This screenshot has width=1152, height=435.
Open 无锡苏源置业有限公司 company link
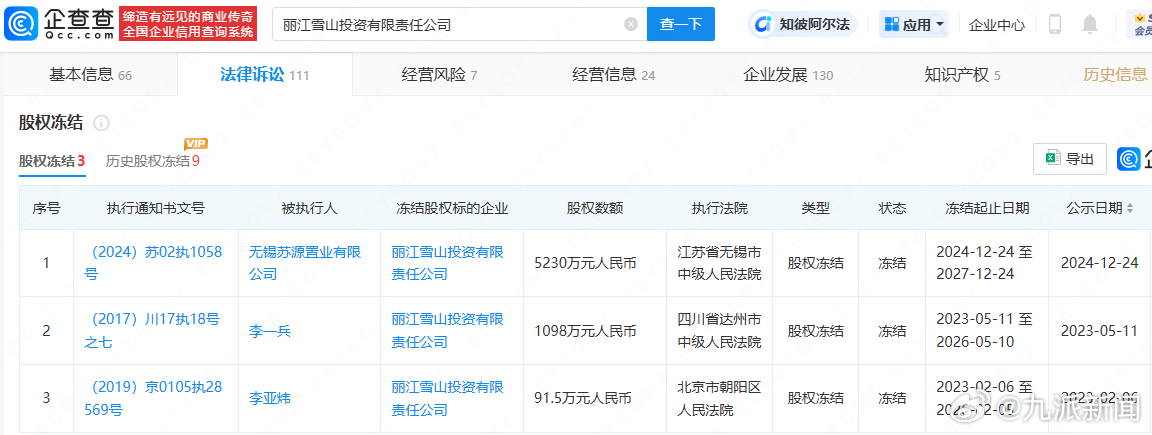tap(305, 263)
